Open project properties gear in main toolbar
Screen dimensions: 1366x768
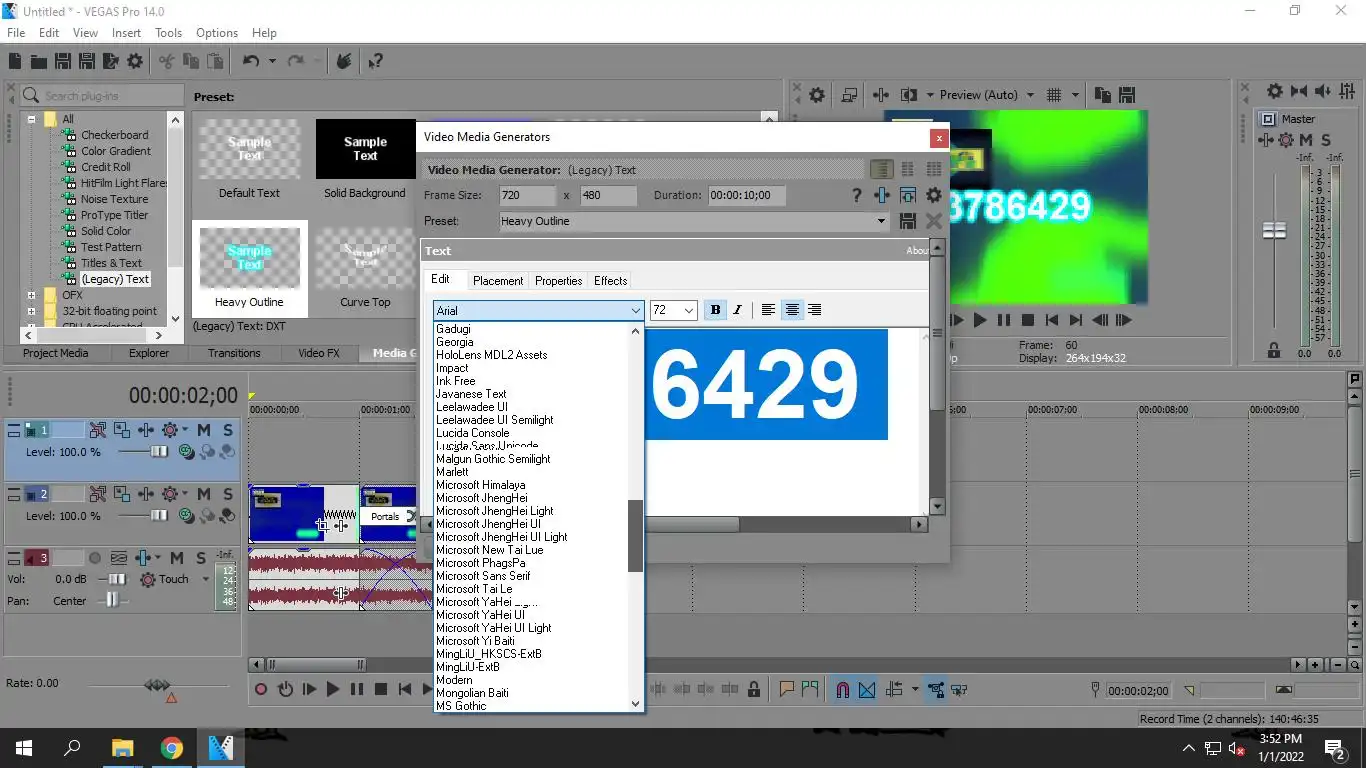134,61
